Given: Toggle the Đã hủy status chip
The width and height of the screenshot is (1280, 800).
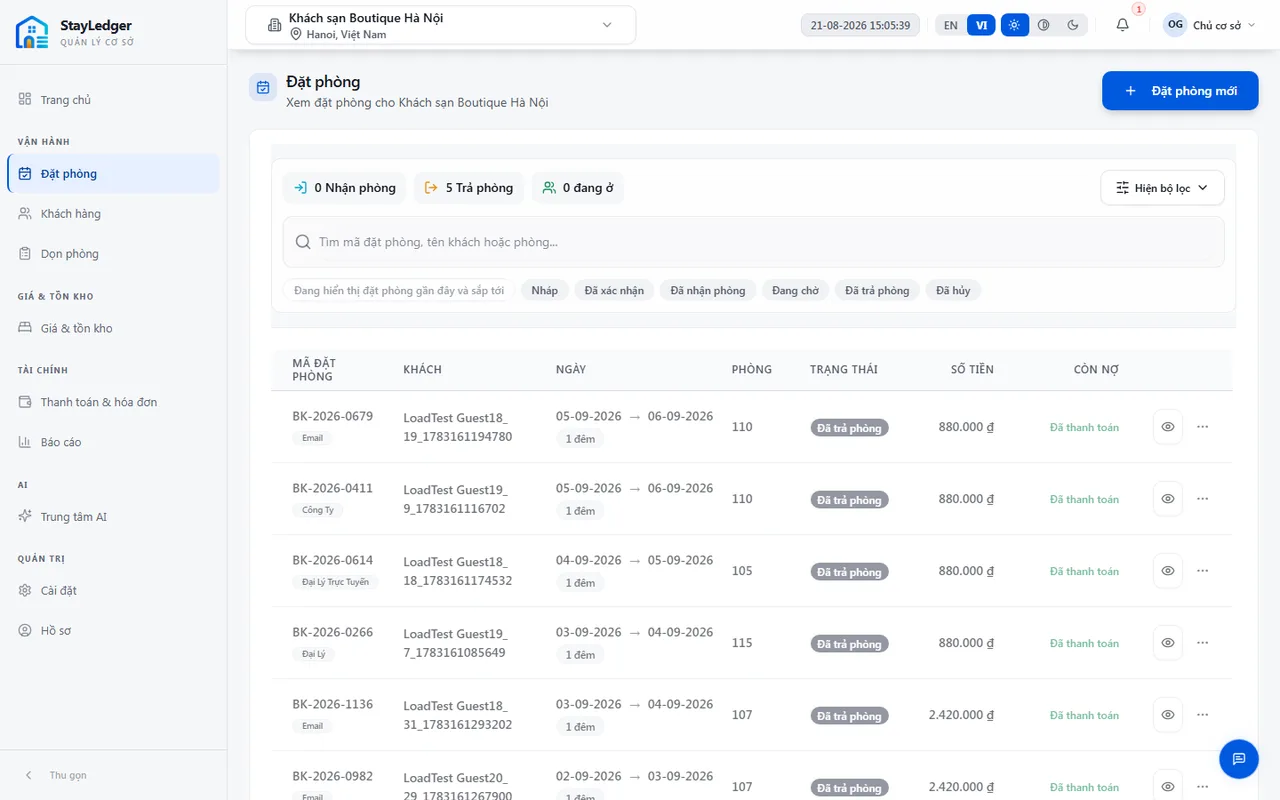Looking at the screenshot, I should 953,290.
